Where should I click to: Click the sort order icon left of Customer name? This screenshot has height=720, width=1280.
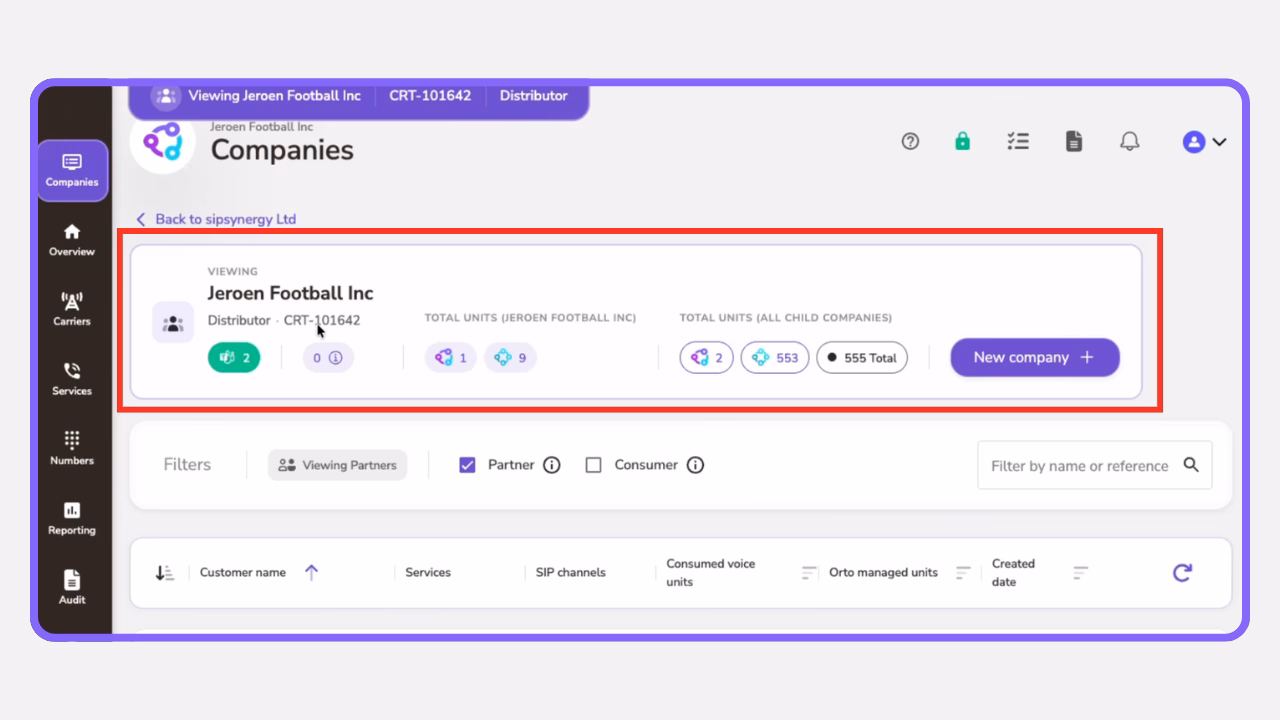(x=165, y=573)
